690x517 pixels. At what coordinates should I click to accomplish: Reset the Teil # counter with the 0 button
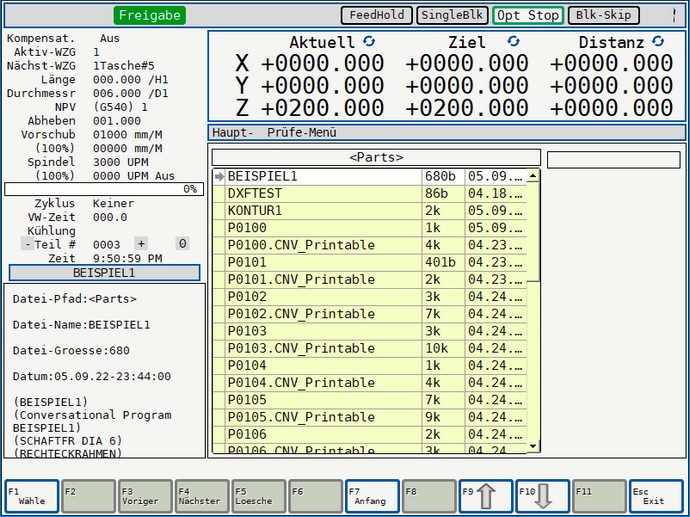[182, 244]
